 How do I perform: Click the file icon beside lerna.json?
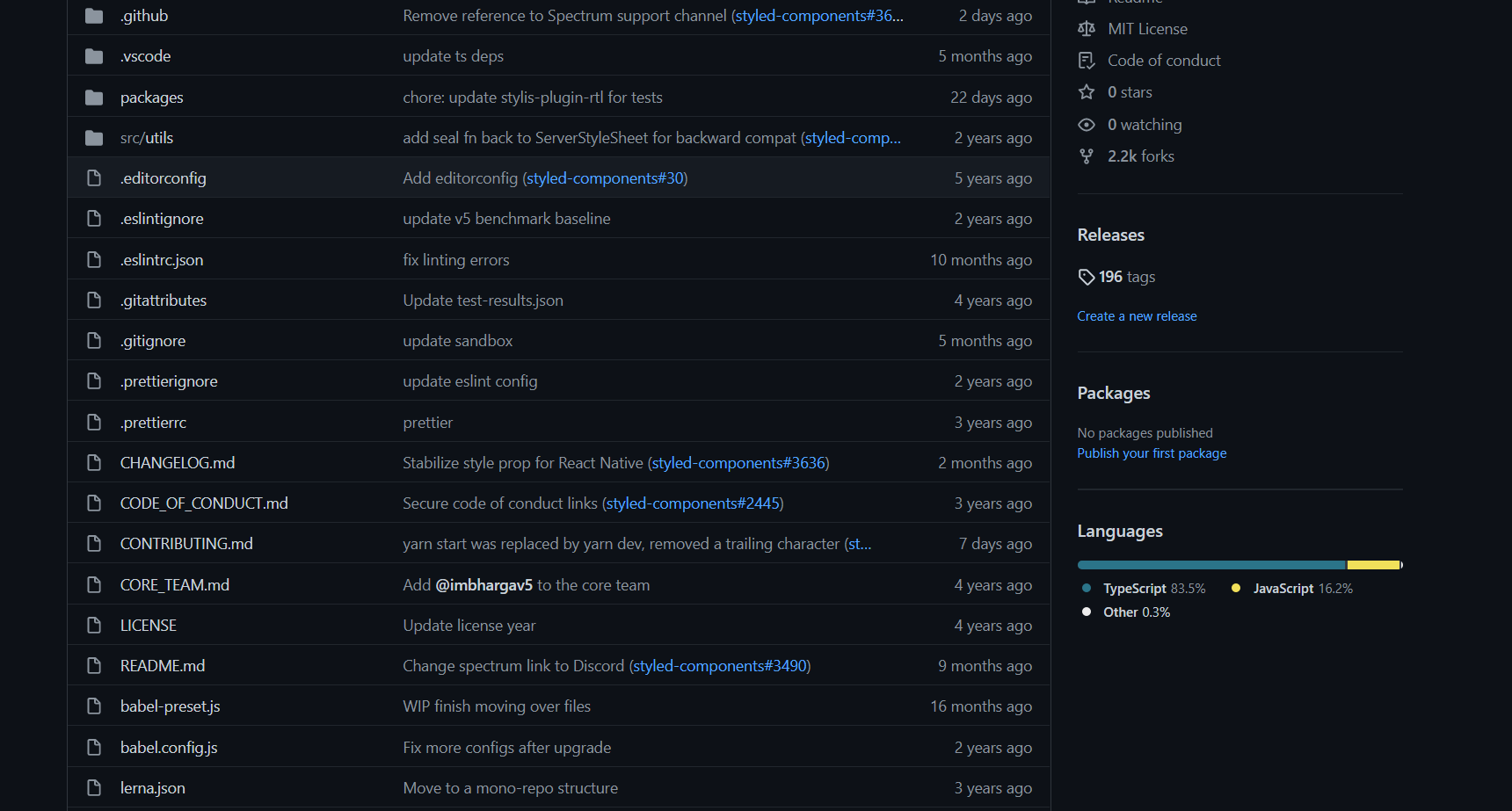tap(94, 788)
